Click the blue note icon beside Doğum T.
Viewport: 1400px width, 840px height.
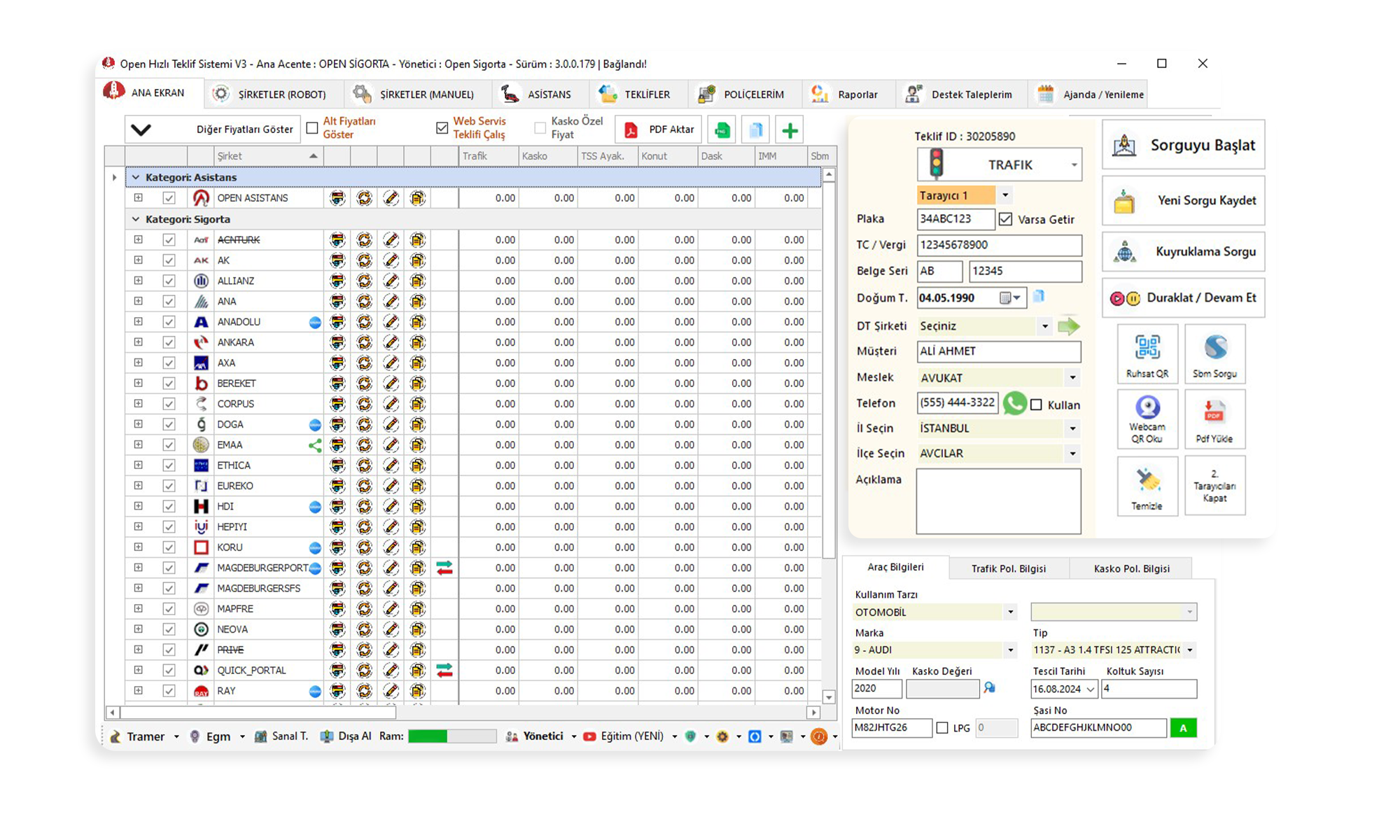click(1039, 297)
